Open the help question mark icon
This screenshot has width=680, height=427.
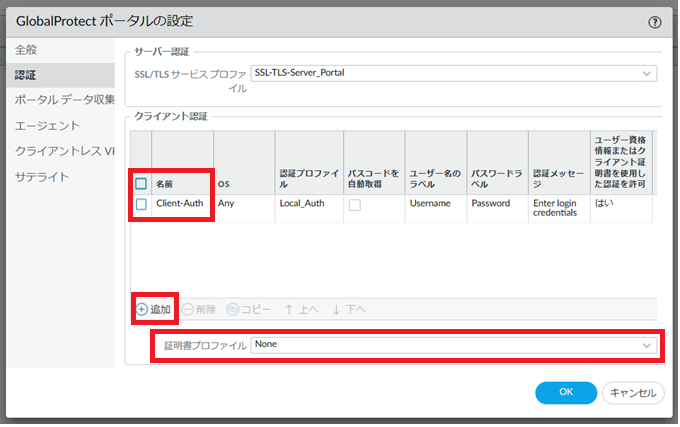(654, 22)
